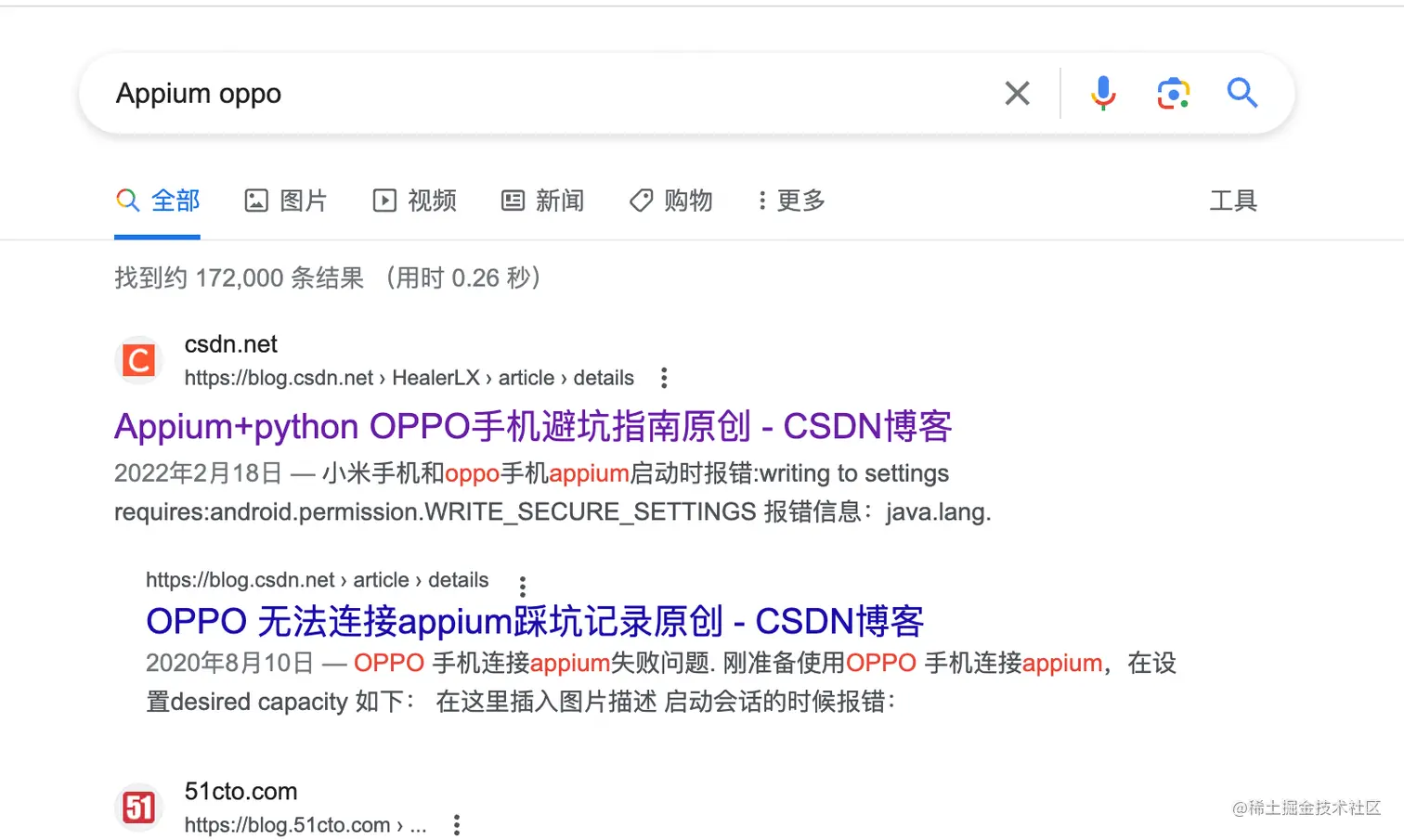Click the 51cto.com site name
1404x840 pixels.
[240, 792]
